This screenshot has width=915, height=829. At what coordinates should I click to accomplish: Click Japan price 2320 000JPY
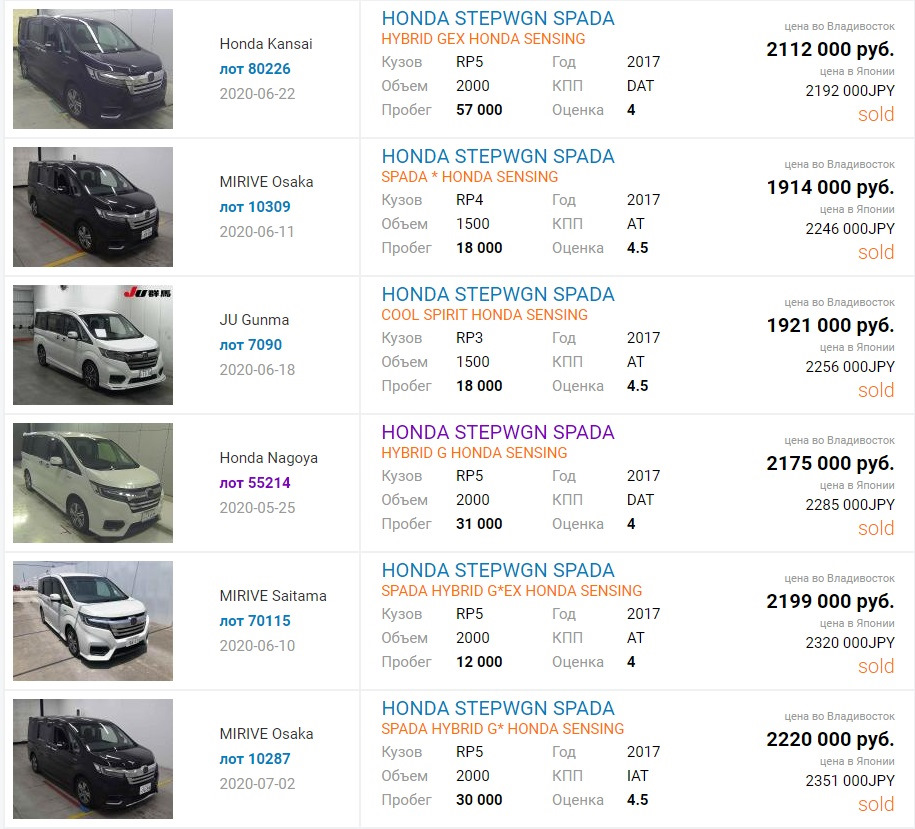coord(850,643)
